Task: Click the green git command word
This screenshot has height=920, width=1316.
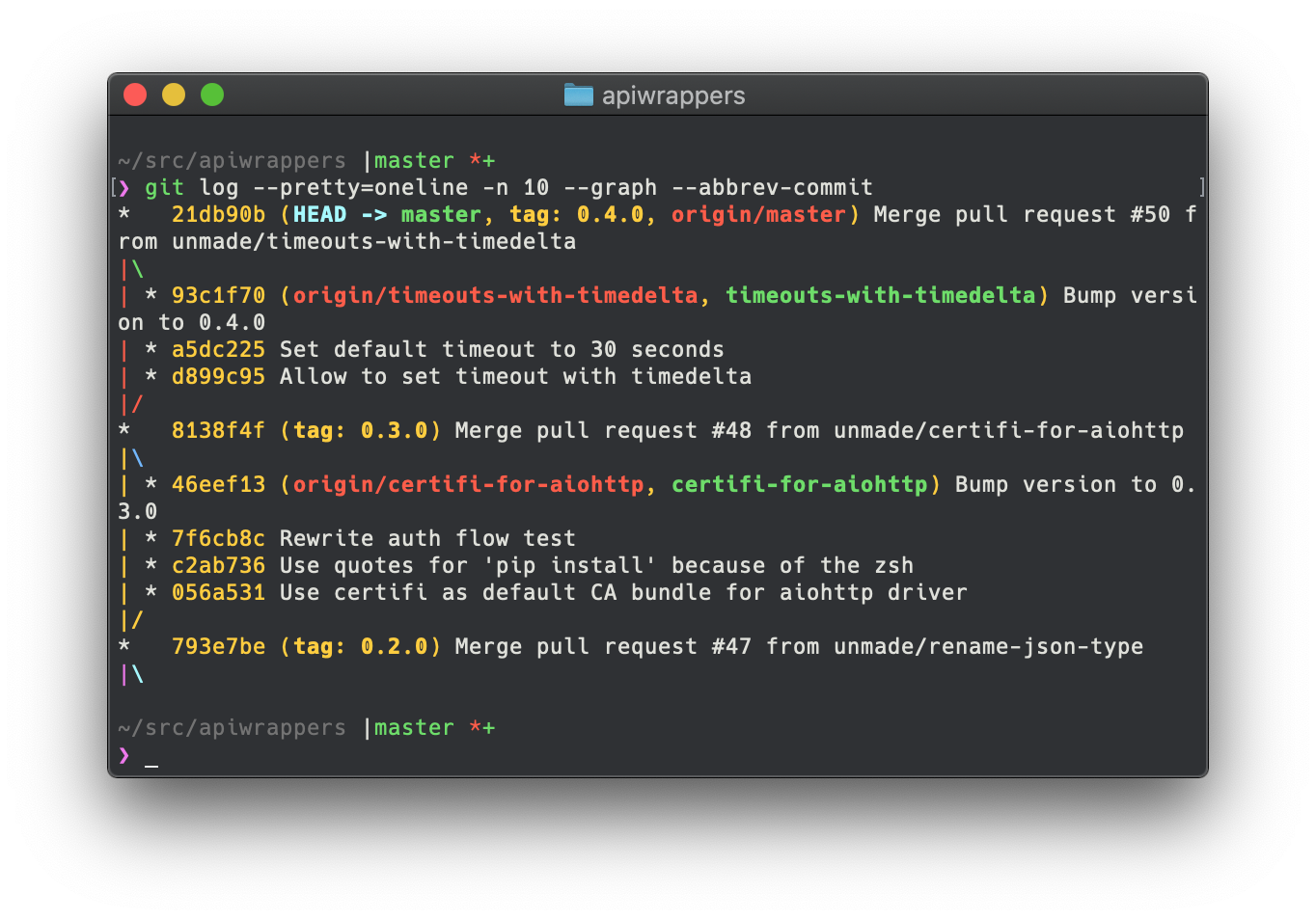Action: [164, 188]
